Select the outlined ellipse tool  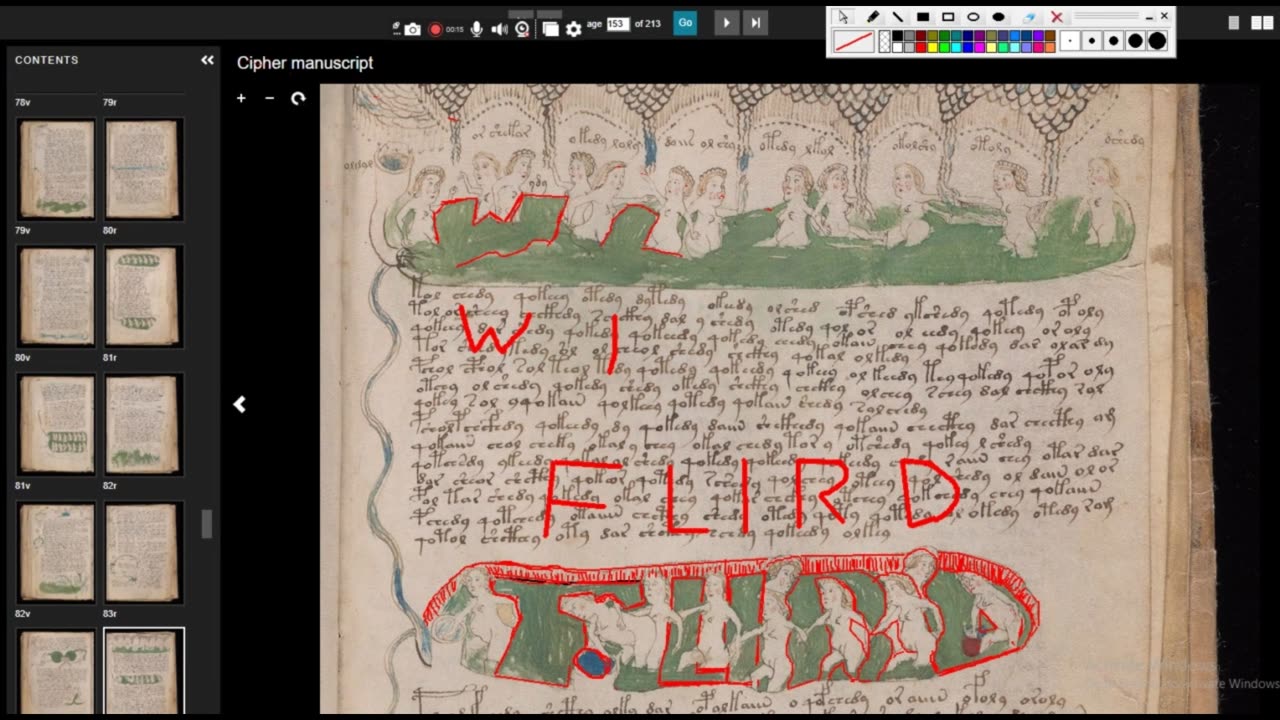click(x=973, y=17)
